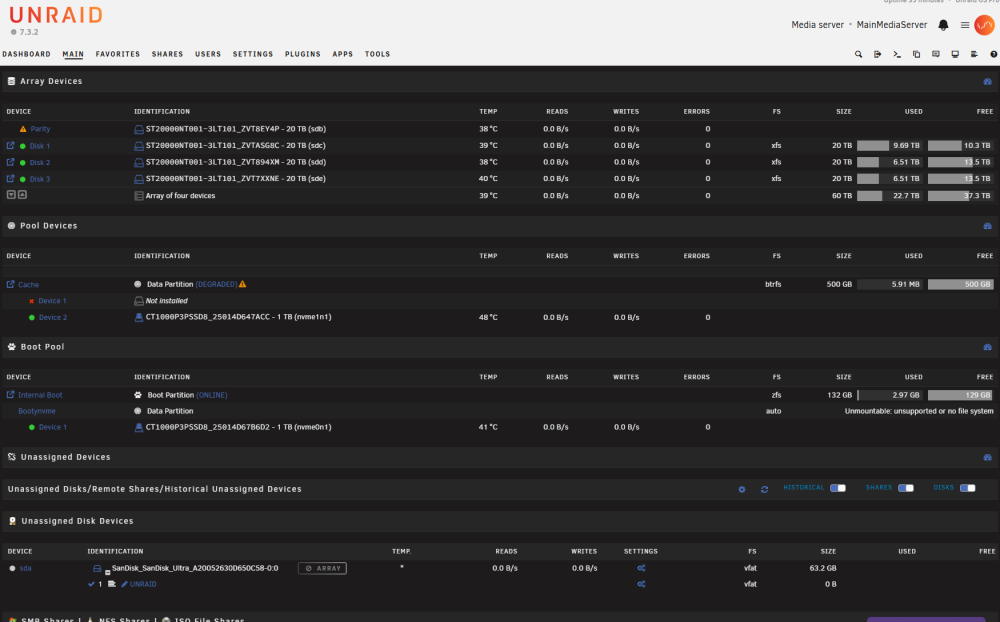Open the Disk 2 device link
This screenshot has width=1000, height=622.
pyautogui.click(x=40, y=163)
